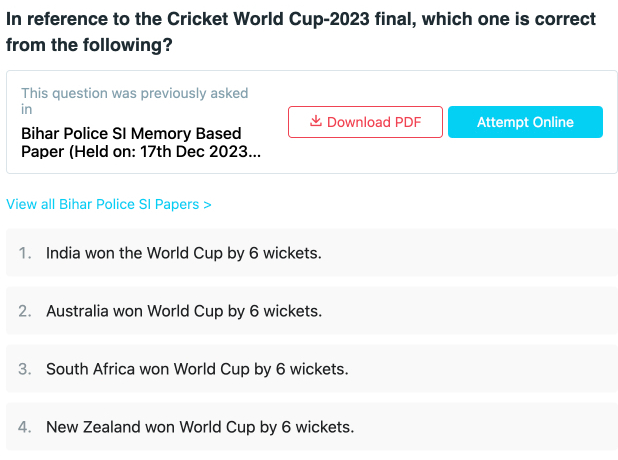Viewport: 618px width, 460px height.
Task: Click the download arrow icon beside PDF
Action: coord(316,121)
